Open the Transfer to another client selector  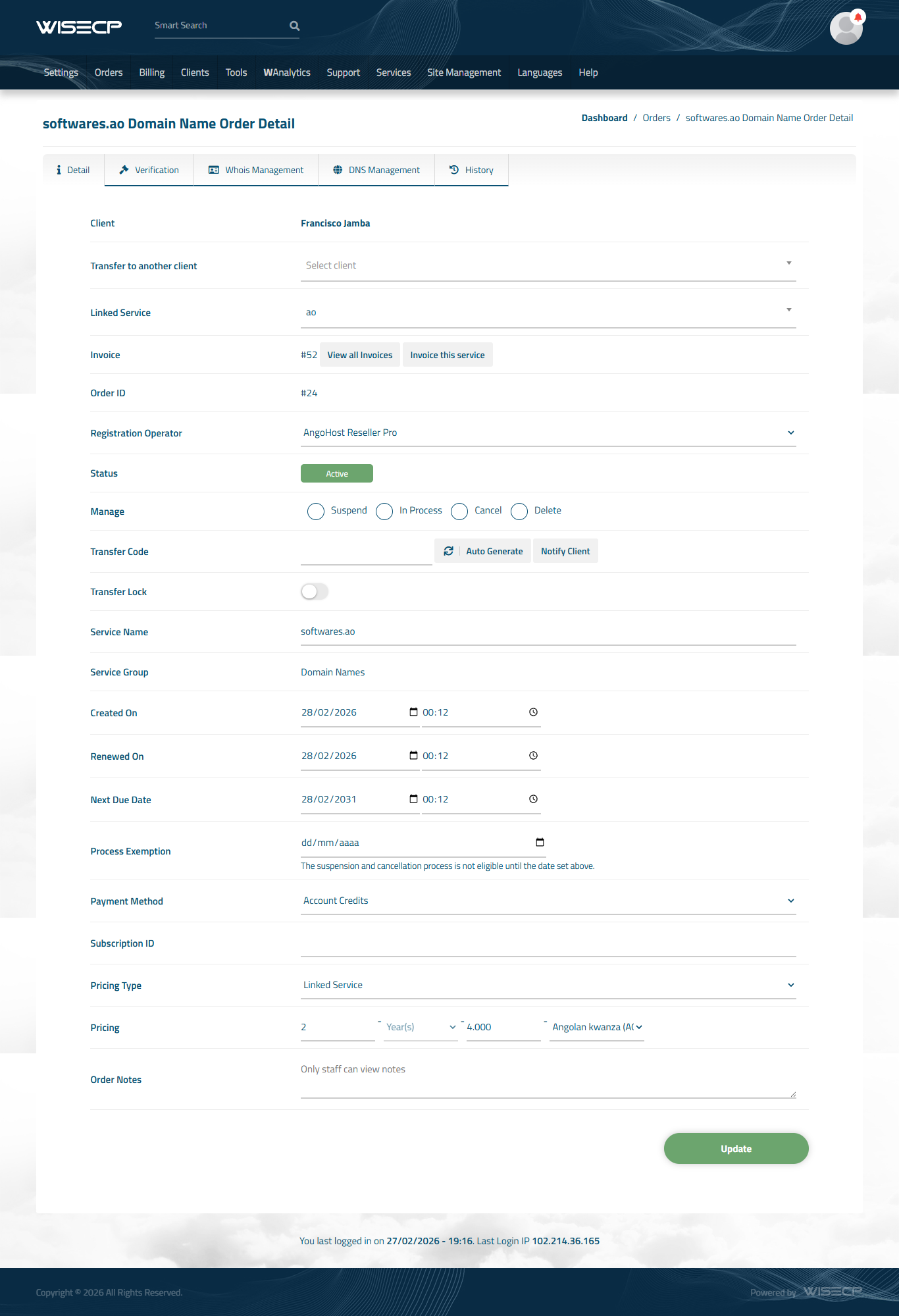click(548, 265)
